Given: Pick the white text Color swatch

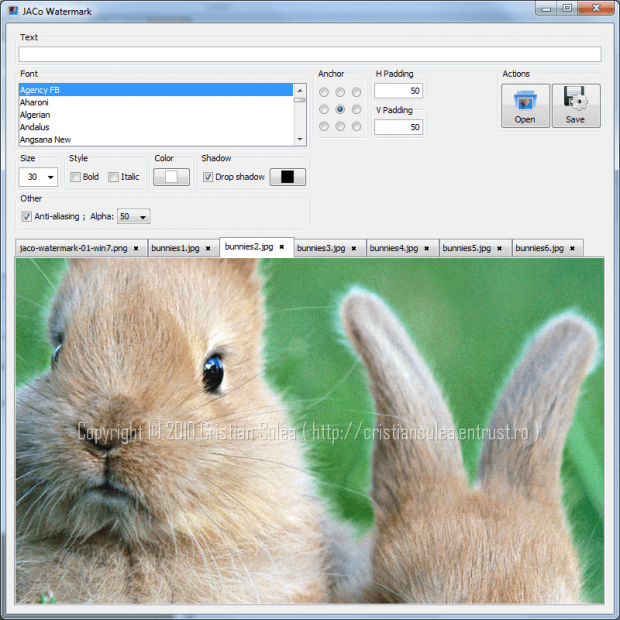Looking at the screenshot, I should coord(171,177).
